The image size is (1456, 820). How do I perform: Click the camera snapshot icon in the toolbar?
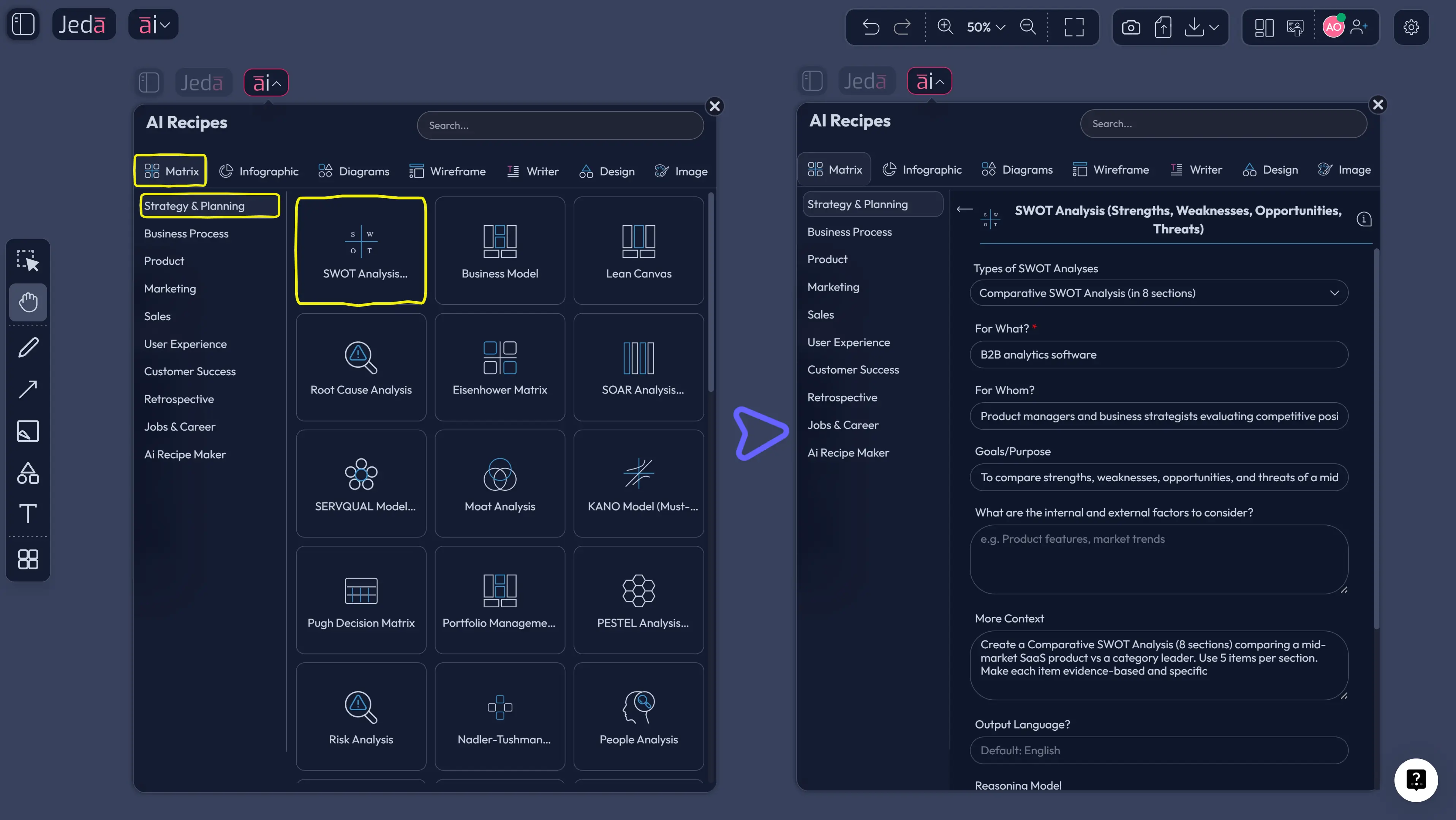pyautogui.click(x=1132, y=27)
